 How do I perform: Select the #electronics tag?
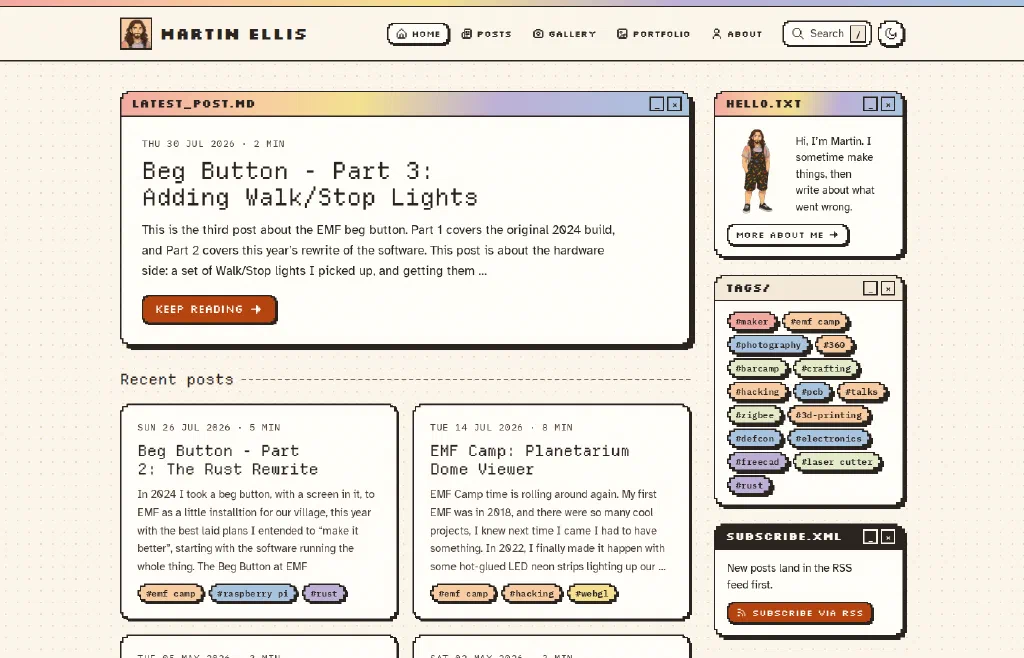829,439
